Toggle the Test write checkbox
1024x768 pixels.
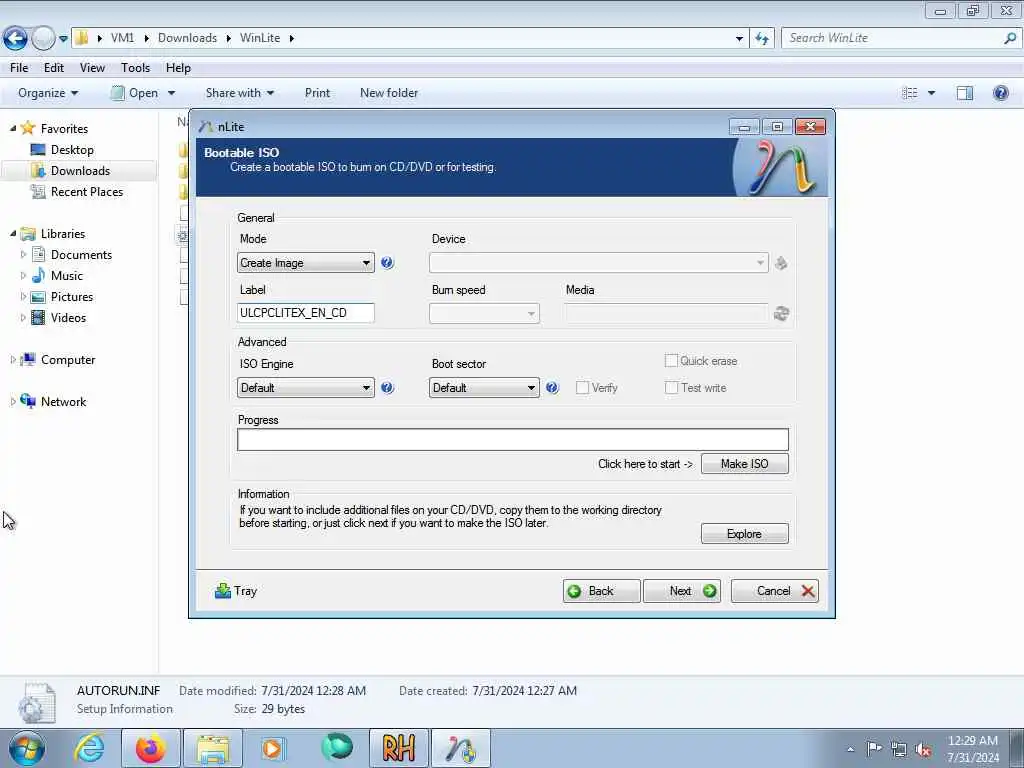coord(671,387)
